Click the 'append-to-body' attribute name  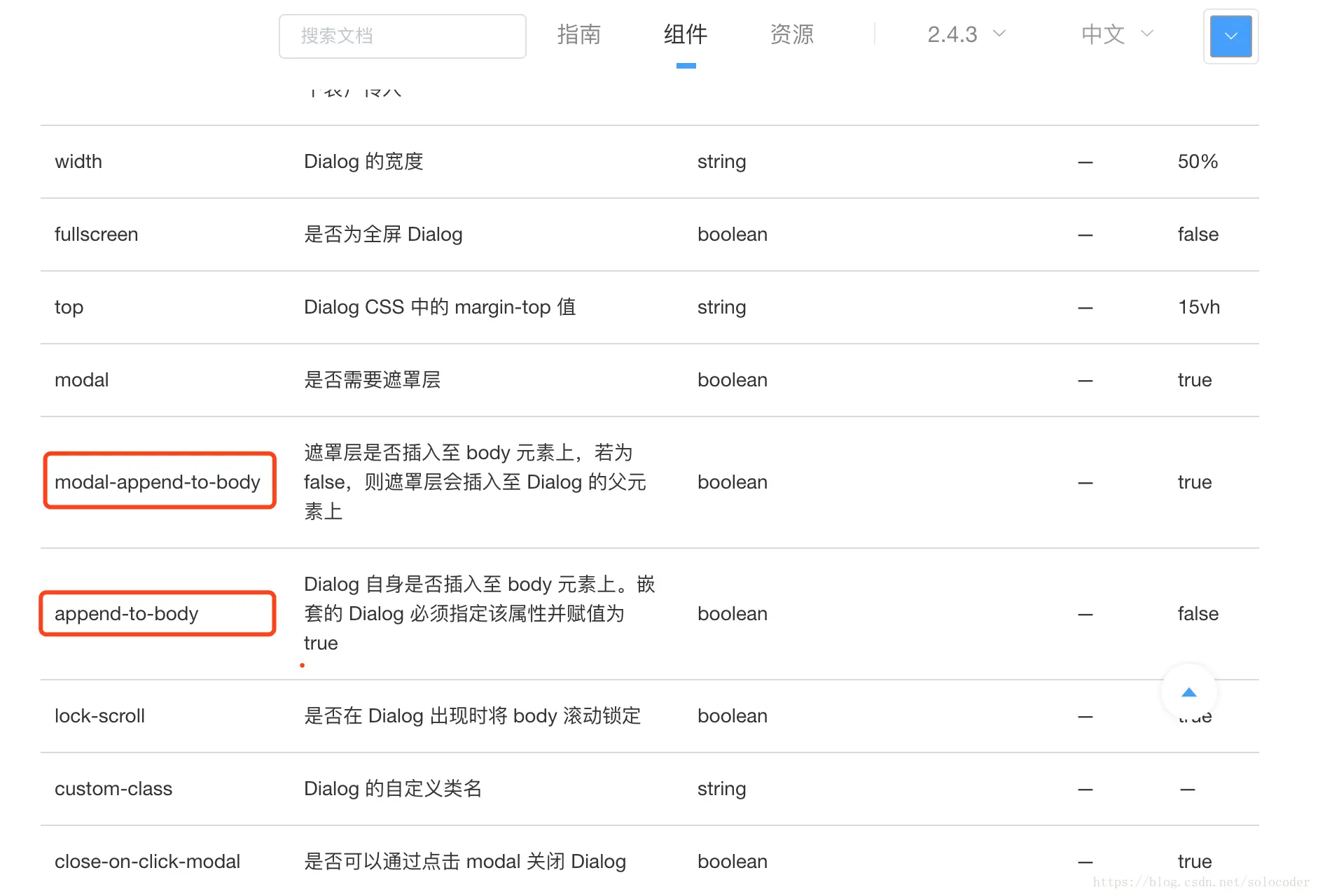[127, 614]
